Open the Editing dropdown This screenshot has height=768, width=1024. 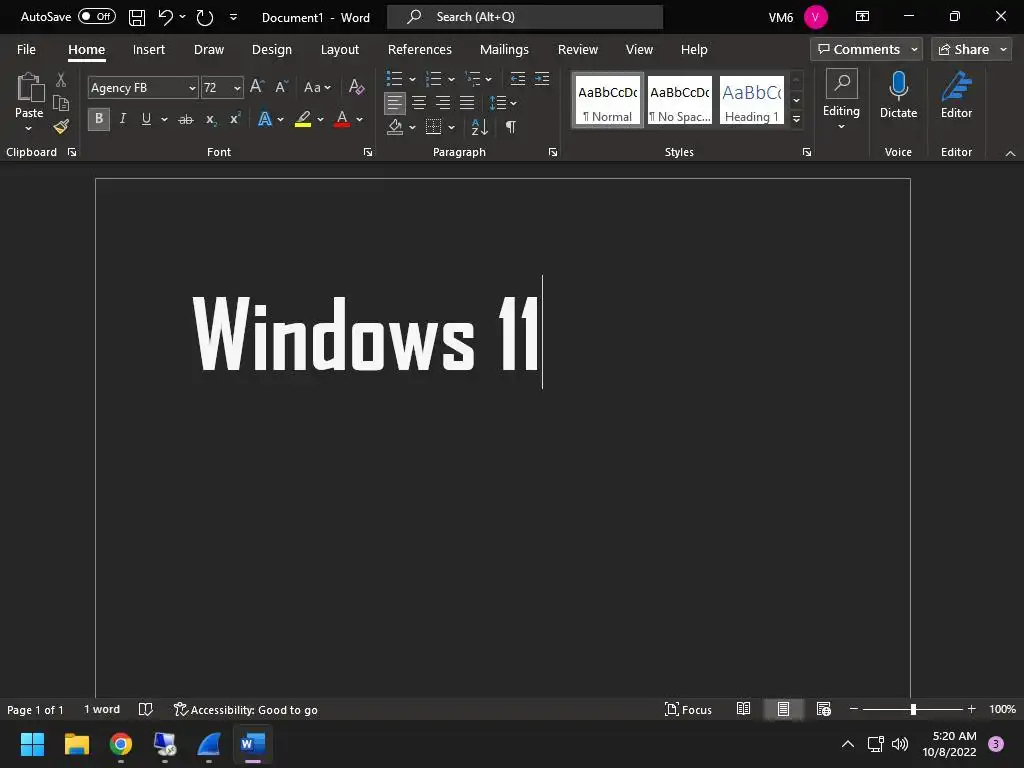pyautogui.click(x=841, y=99)
